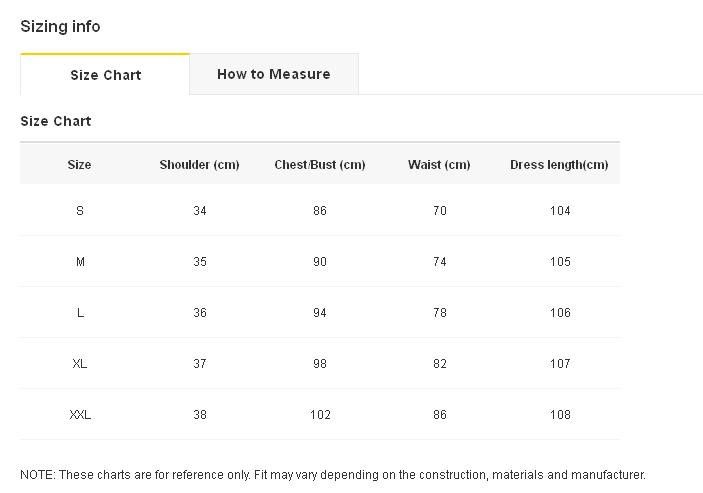
Task: Click the Size column header
Action: [79, 164]
